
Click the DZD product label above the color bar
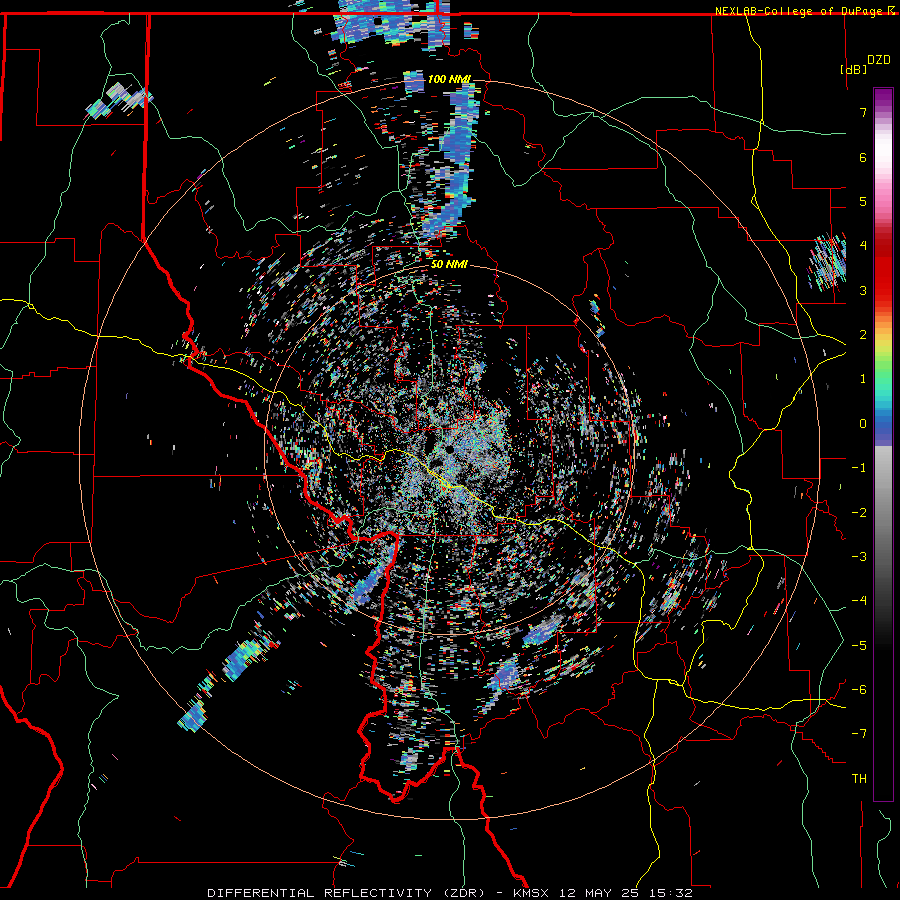pyautogui.click(x=879, y=60)
